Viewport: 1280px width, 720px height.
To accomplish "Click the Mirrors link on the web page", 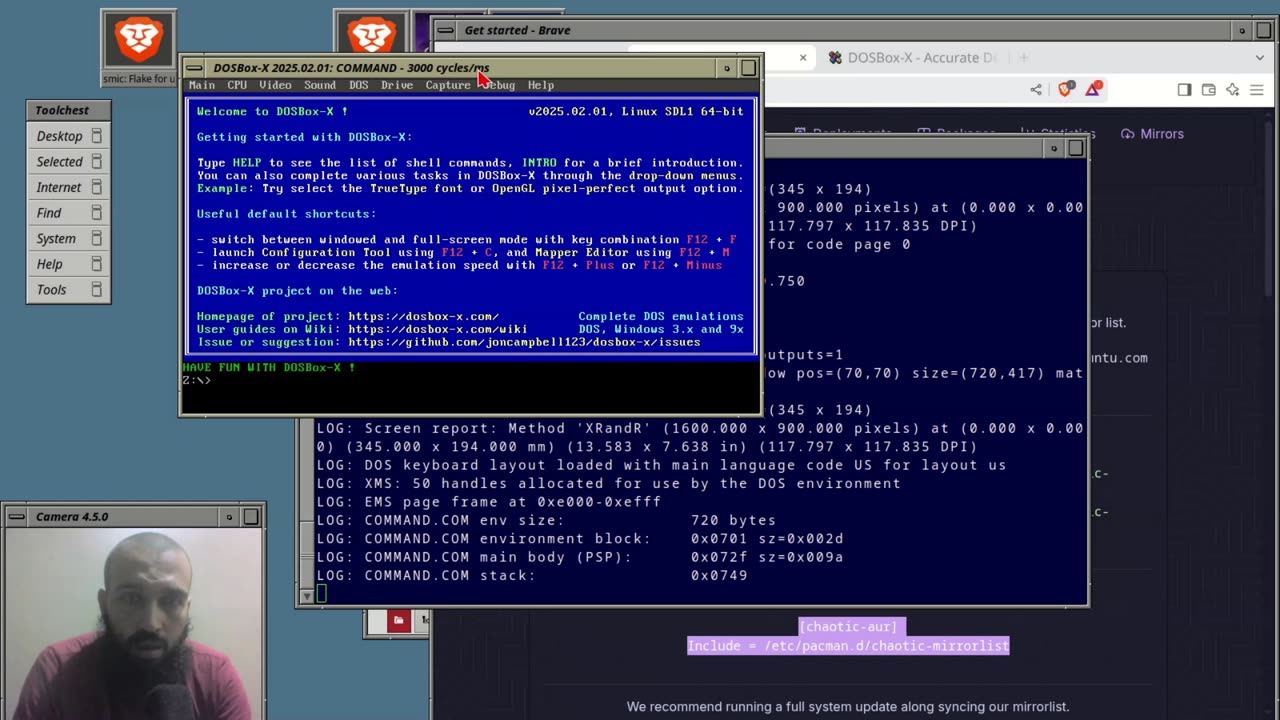I will (1152, 134).
